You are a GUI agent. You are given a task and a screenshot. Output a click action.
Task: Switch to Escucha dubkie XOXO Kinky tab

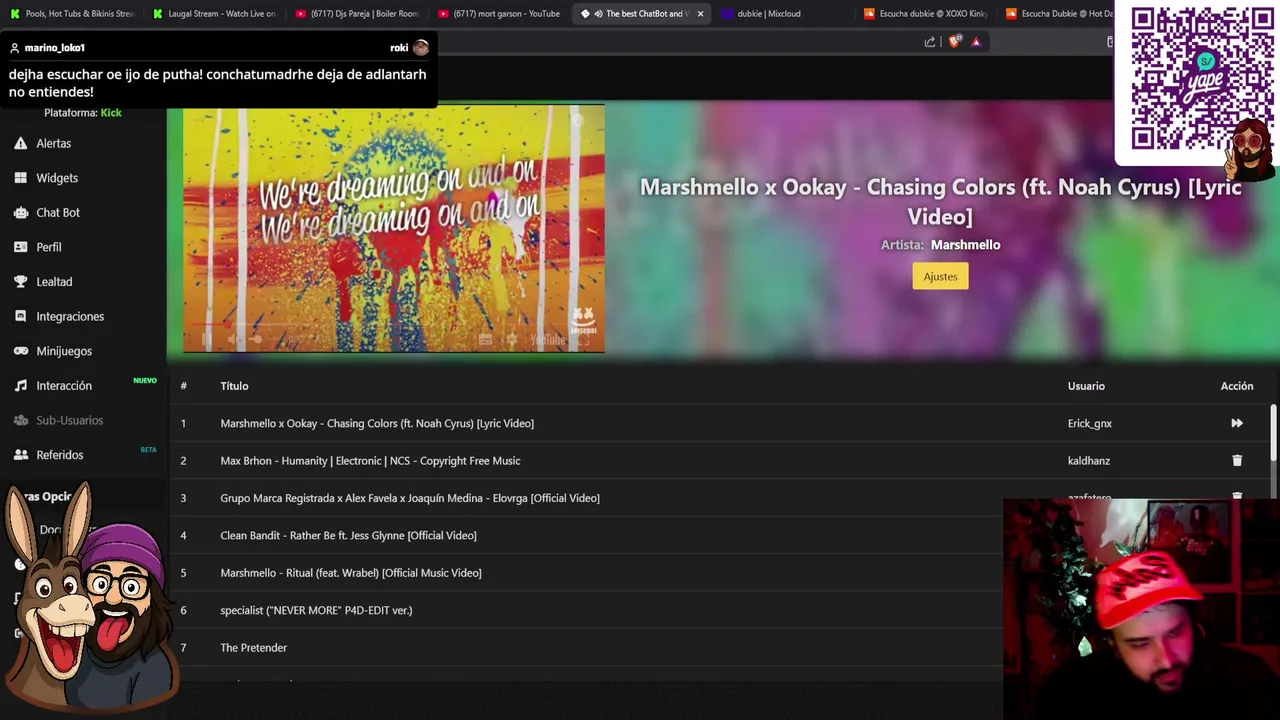click(926, 14)
